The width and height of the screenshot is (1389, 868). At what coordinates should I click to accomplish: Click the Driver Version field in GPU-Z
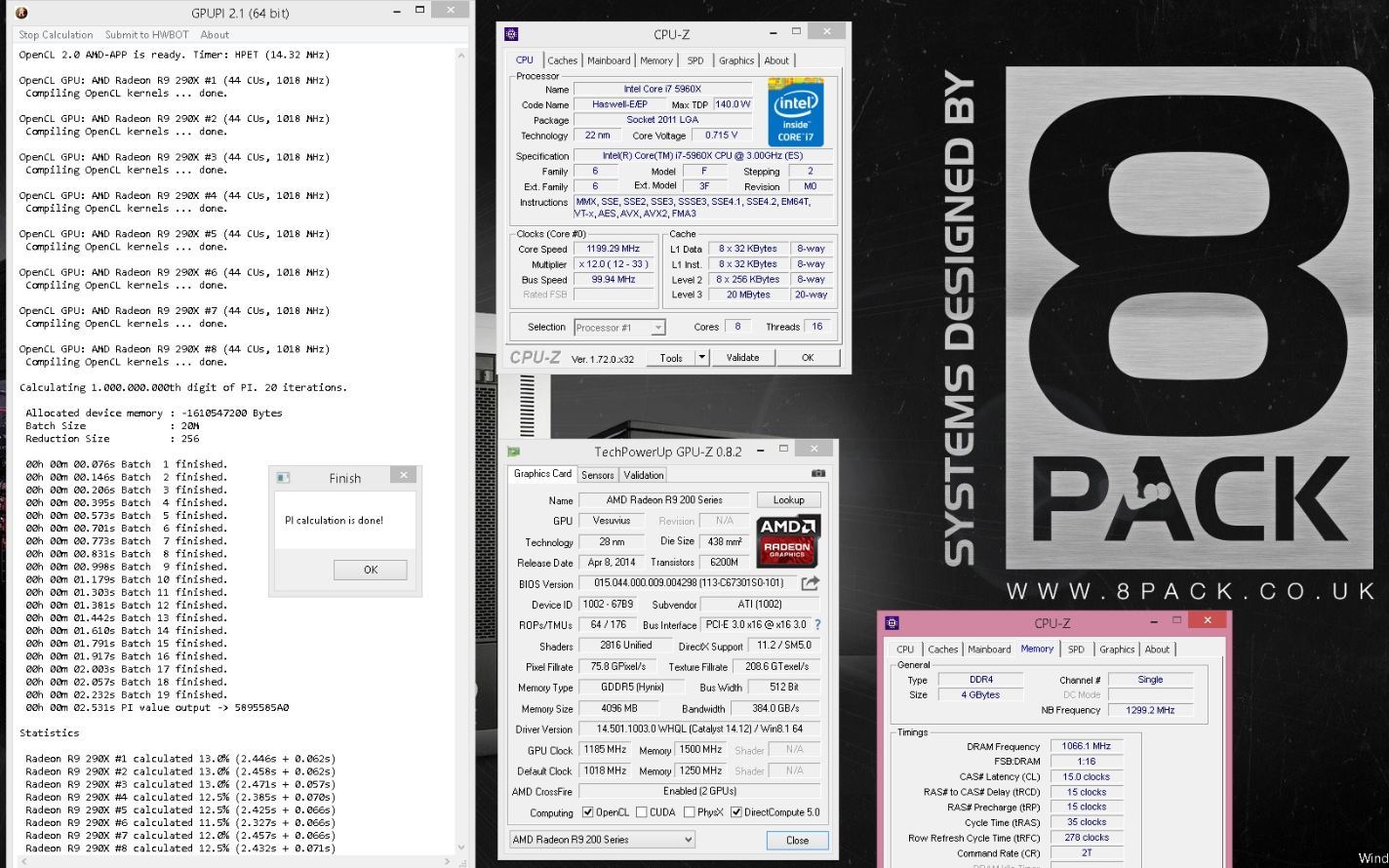pyautogui.click(x=699, y=730)
